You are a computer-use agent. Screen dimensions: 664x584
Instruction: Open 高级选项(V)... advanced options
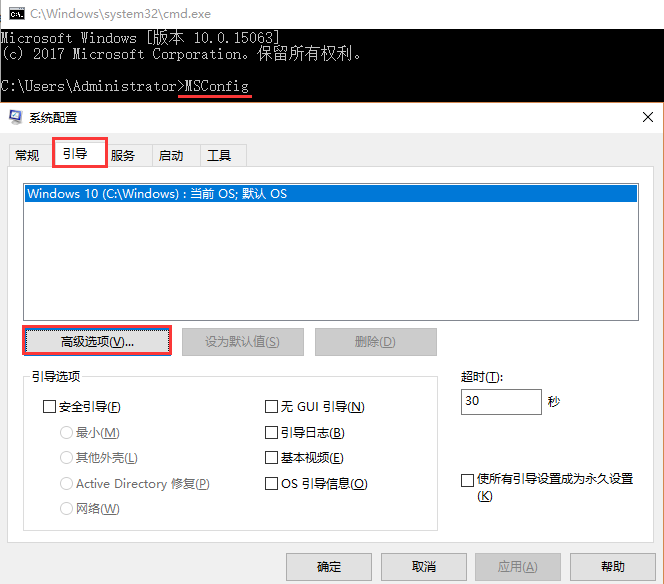pyautogui.click(x=97, y=341)
